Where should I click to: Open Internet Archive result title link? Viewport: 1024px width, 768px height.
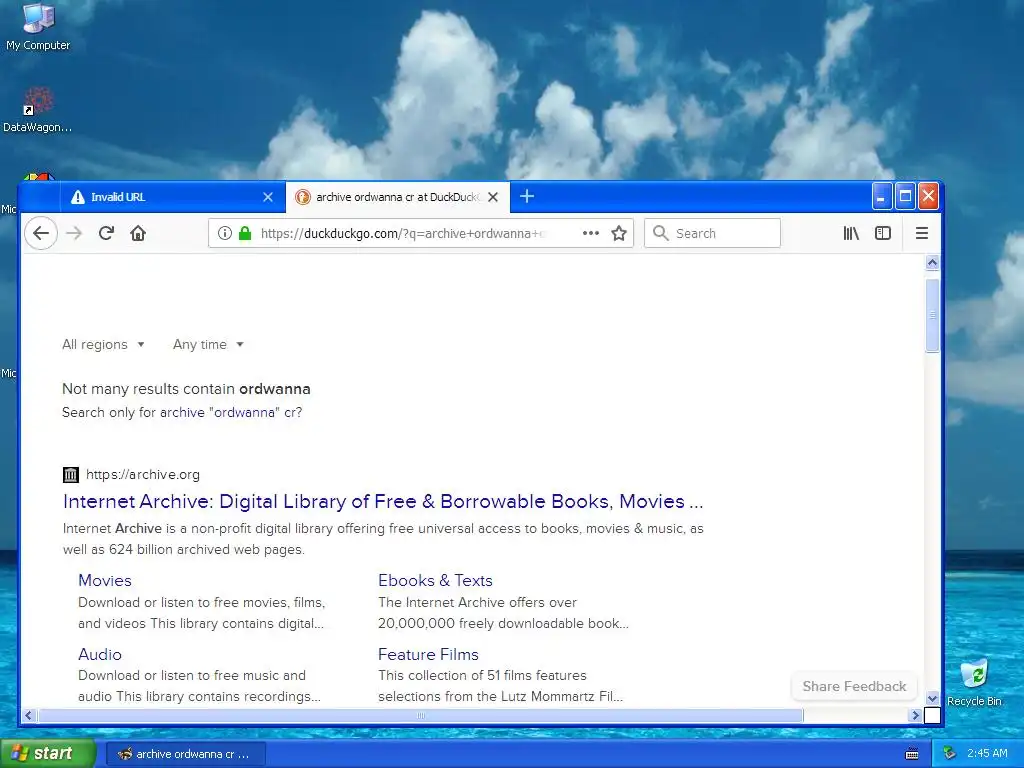pyautogui.click(x=383, y=501)
